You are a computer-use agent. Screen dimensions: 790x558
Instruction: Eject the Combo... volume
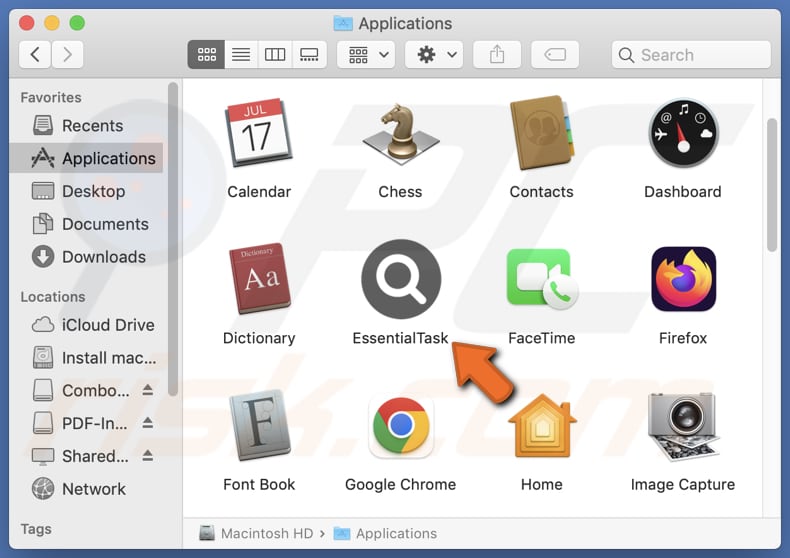coord(147,390)
